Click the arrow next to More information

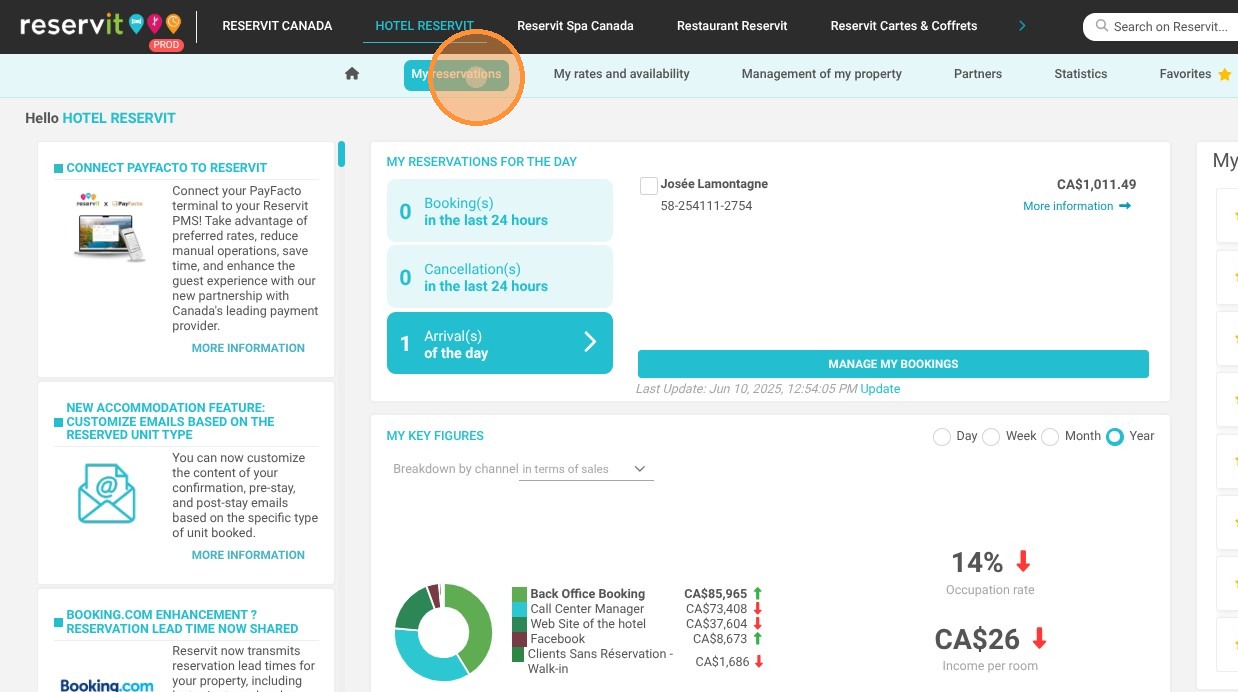1125,206
